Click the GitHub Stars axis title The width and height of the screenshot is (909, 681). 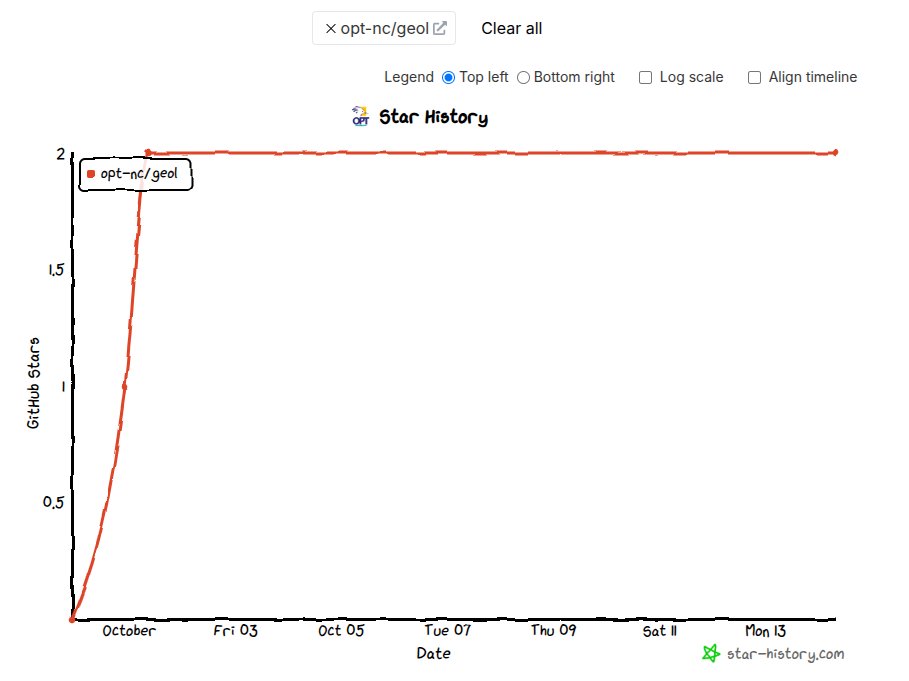[34, 383]
